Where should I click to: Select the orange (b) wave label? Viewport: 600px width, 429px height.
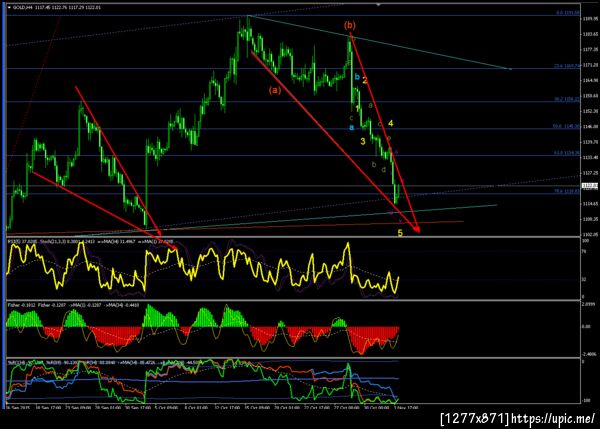click(x=349, y=25)
